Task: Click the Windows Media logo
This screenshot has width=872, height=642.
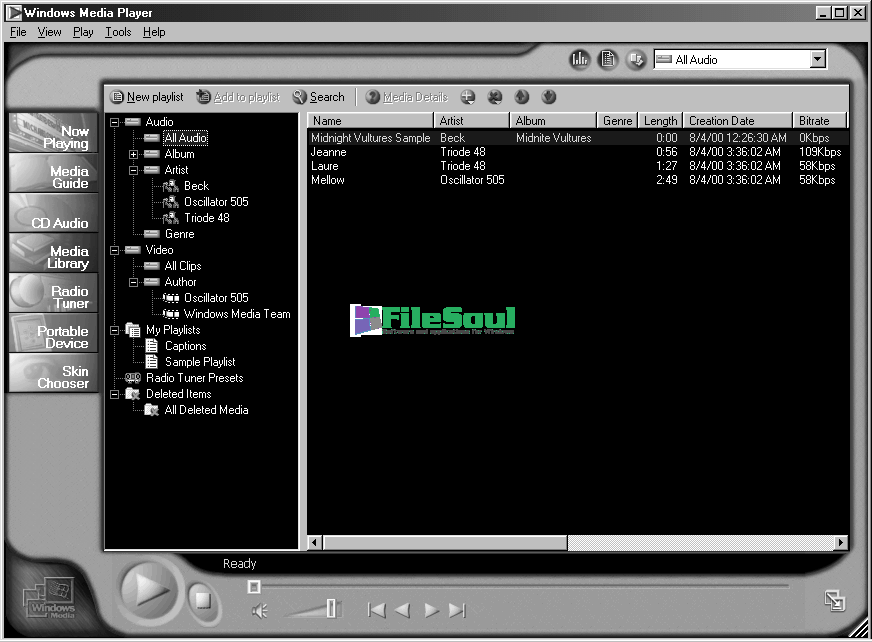Action: (50, 600)
